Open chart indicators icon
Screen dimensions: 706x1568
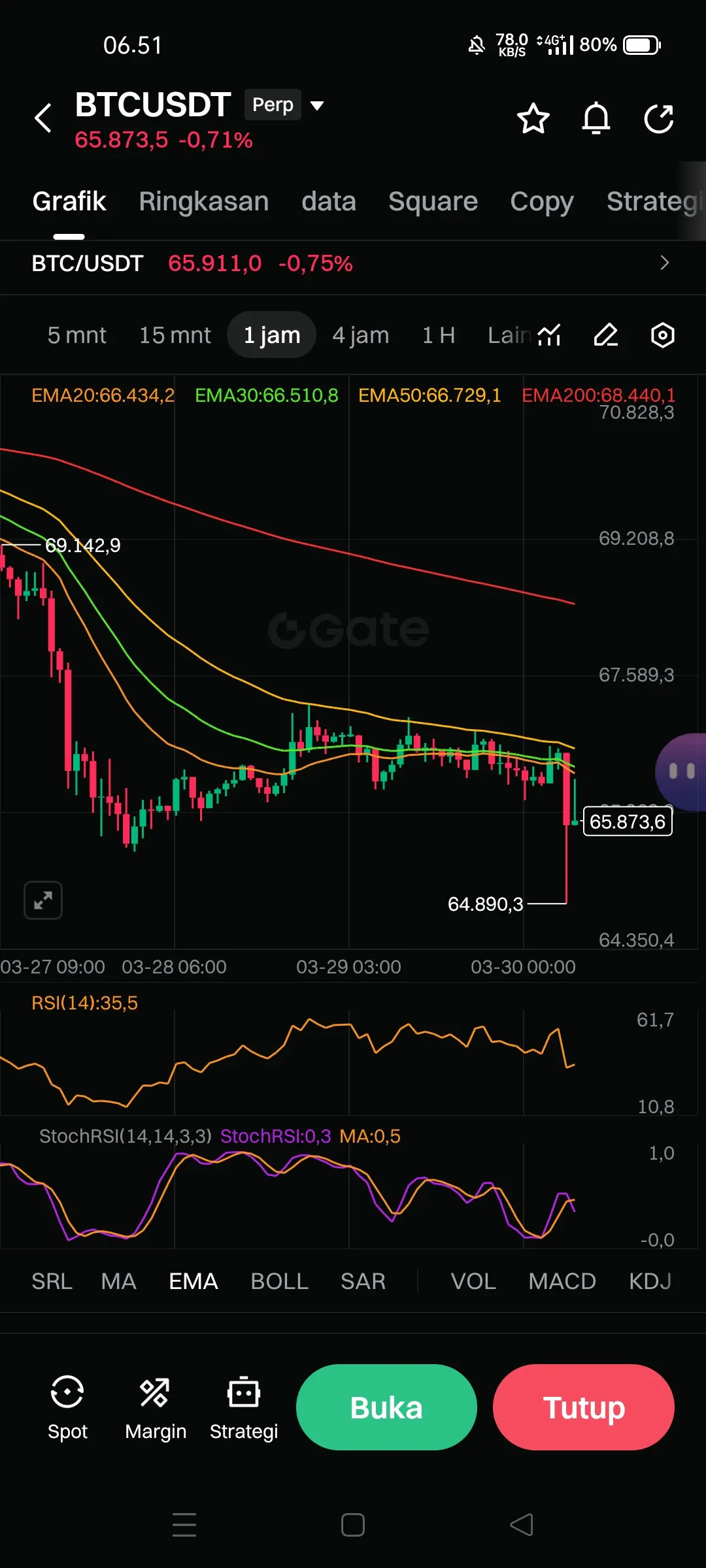[x=549, y=335]
